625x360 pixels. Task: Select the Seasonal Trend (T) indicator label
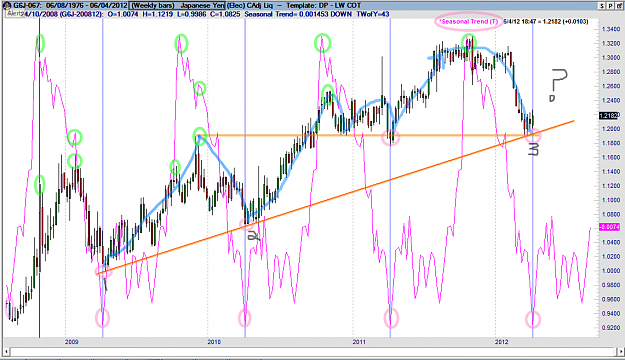[x=468, y=22]
